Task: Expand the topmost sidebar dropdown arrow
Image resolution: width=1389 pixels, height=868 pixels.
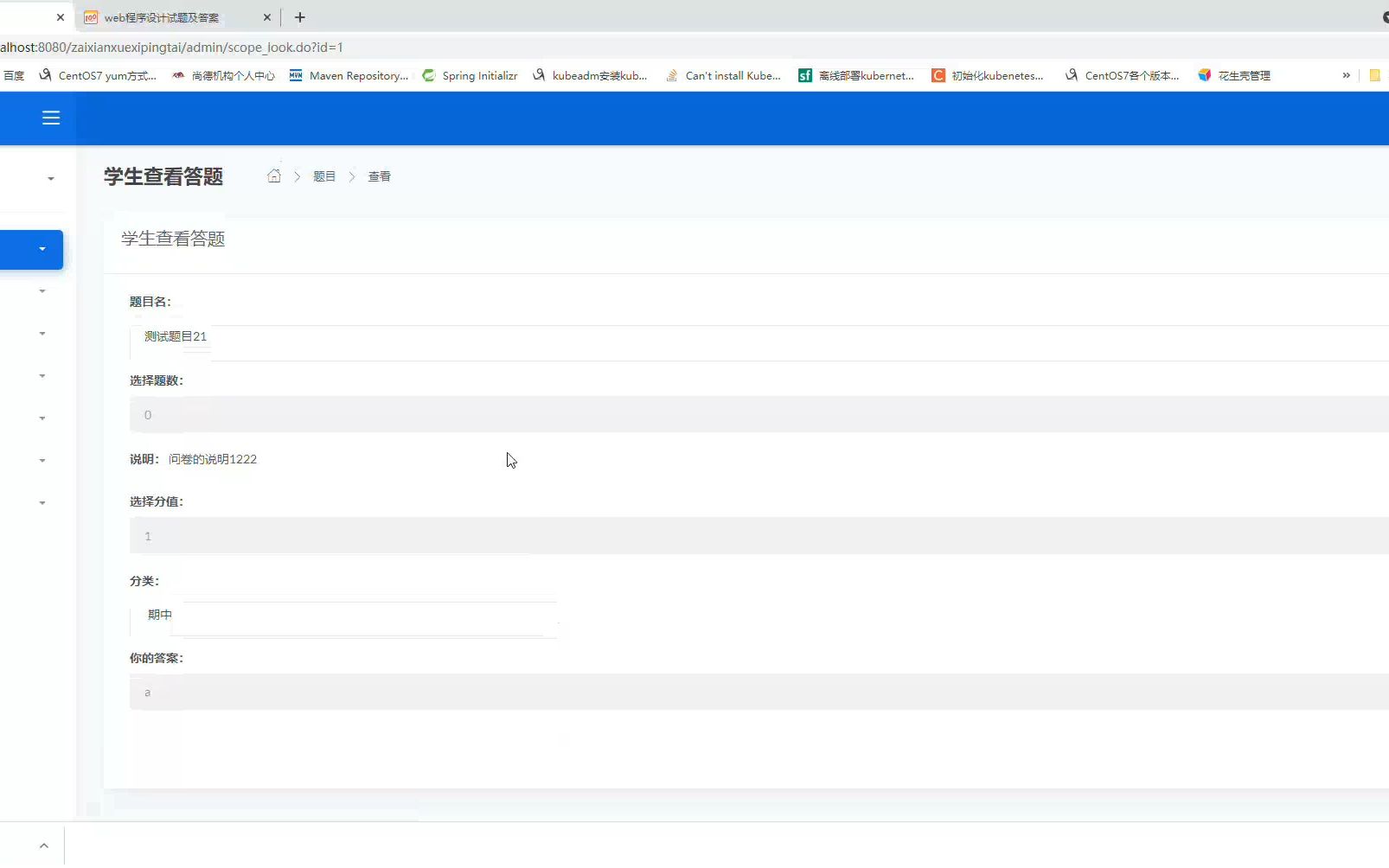Action: (50, 179)
